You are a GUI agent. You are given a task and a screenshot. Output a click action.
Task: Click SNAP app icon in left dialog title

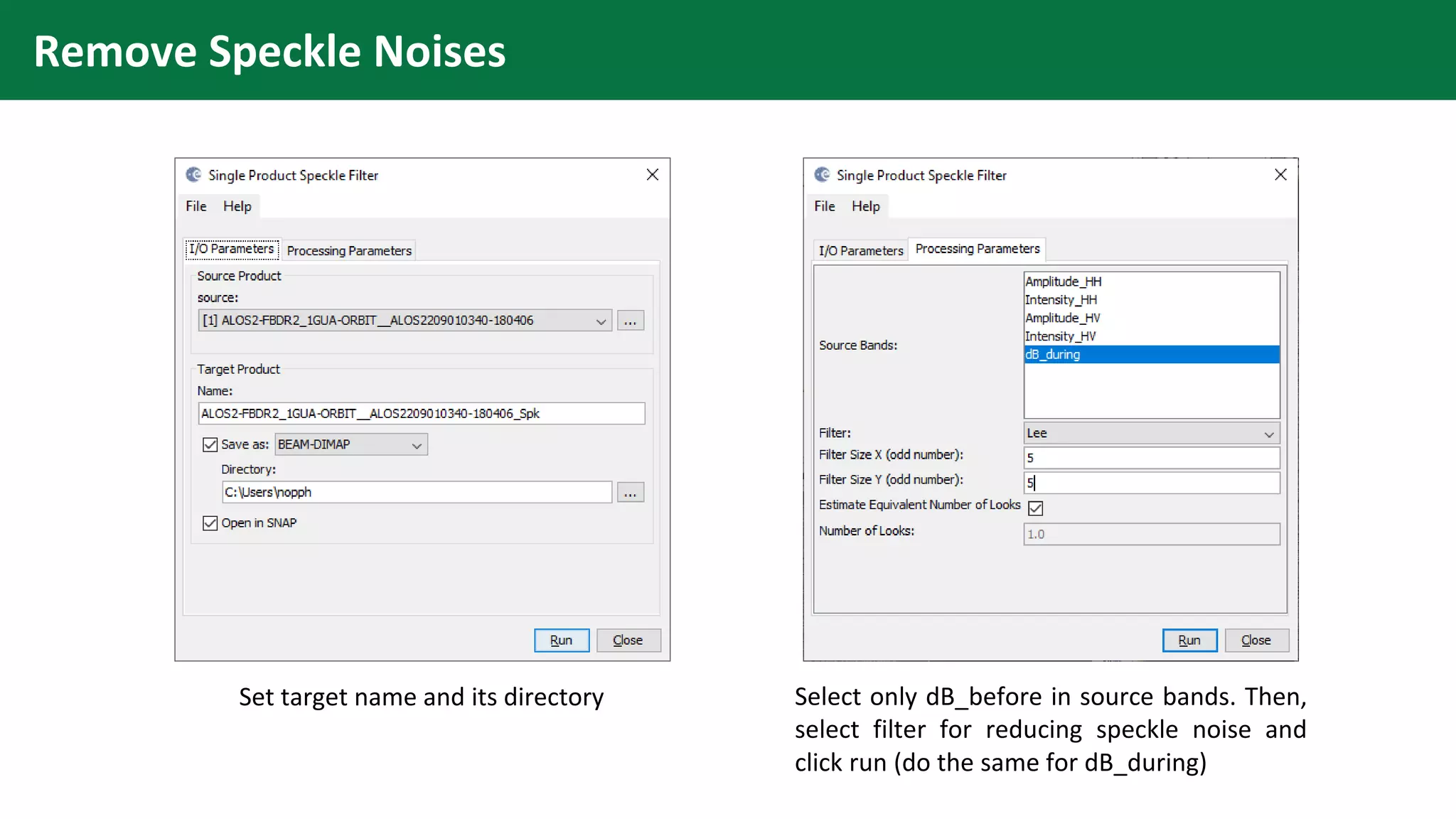pyautogui.click(x=193, y=175)
